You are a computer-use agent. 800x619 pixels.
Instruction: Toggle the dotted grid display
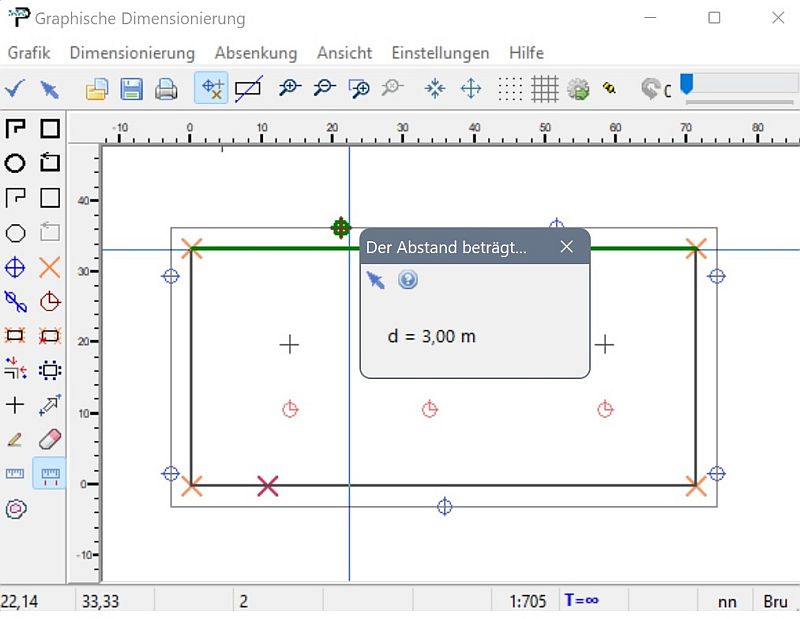[x=510, y=89]
